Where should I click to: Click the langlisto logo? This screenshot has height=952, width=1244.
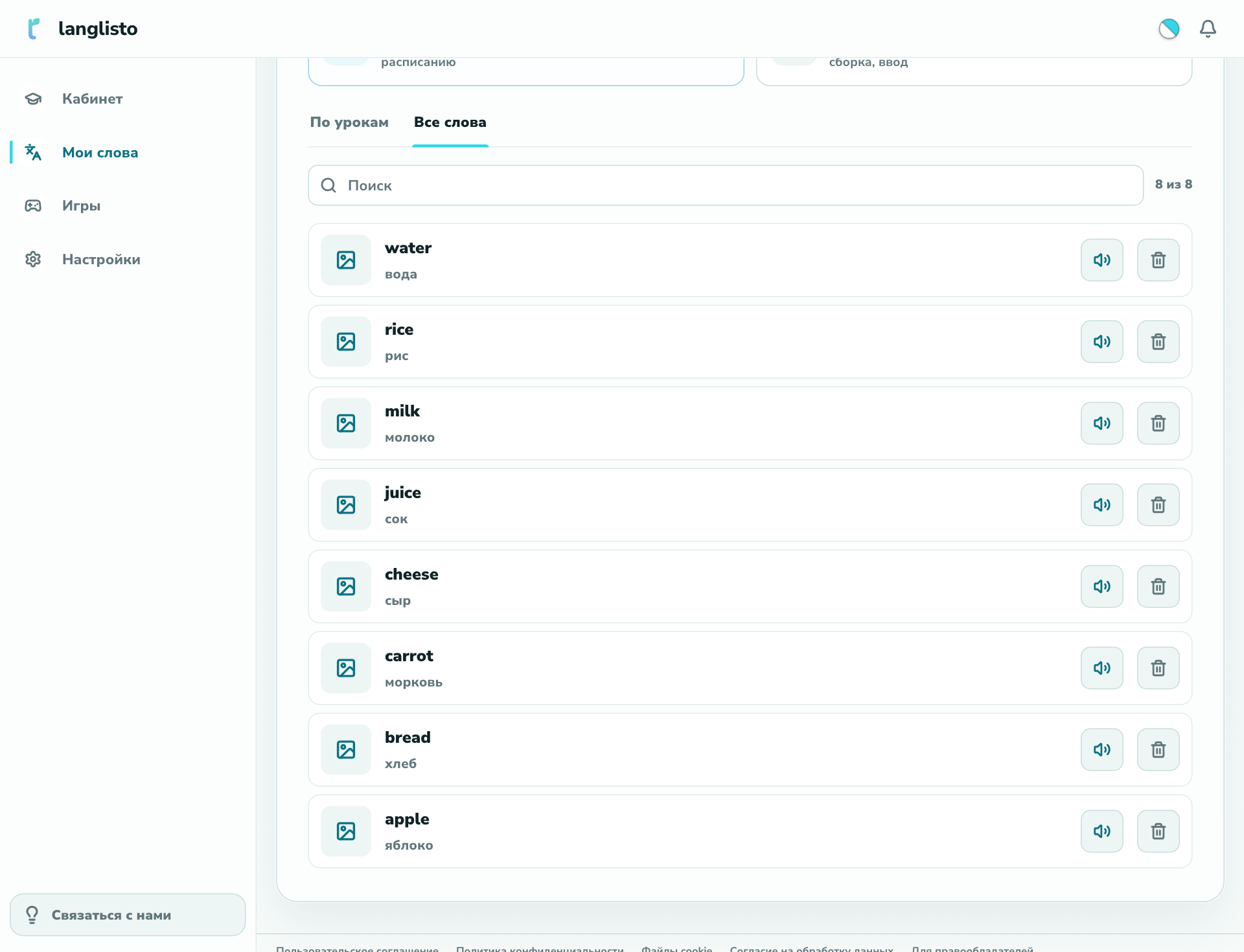(x=82, y=28)
